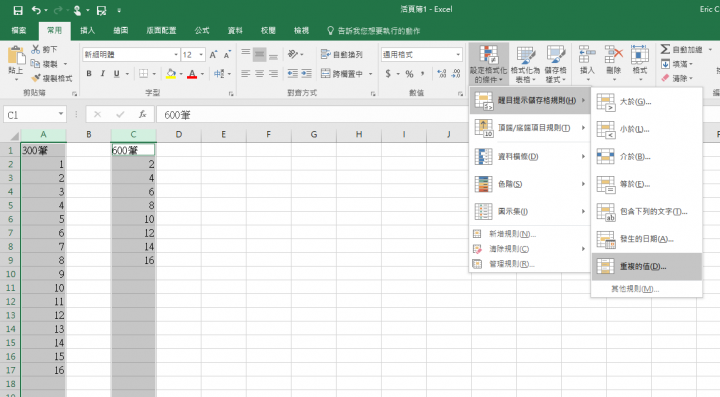Toggle underline formatting
This screenshot has width=720, height=397.
[117, 73]
